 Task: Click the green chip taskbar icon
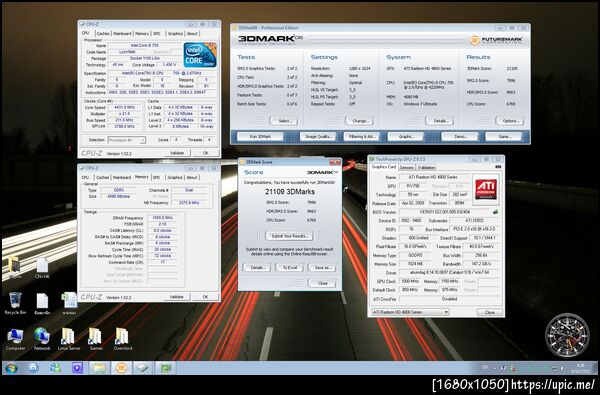[x=166, y=368]
